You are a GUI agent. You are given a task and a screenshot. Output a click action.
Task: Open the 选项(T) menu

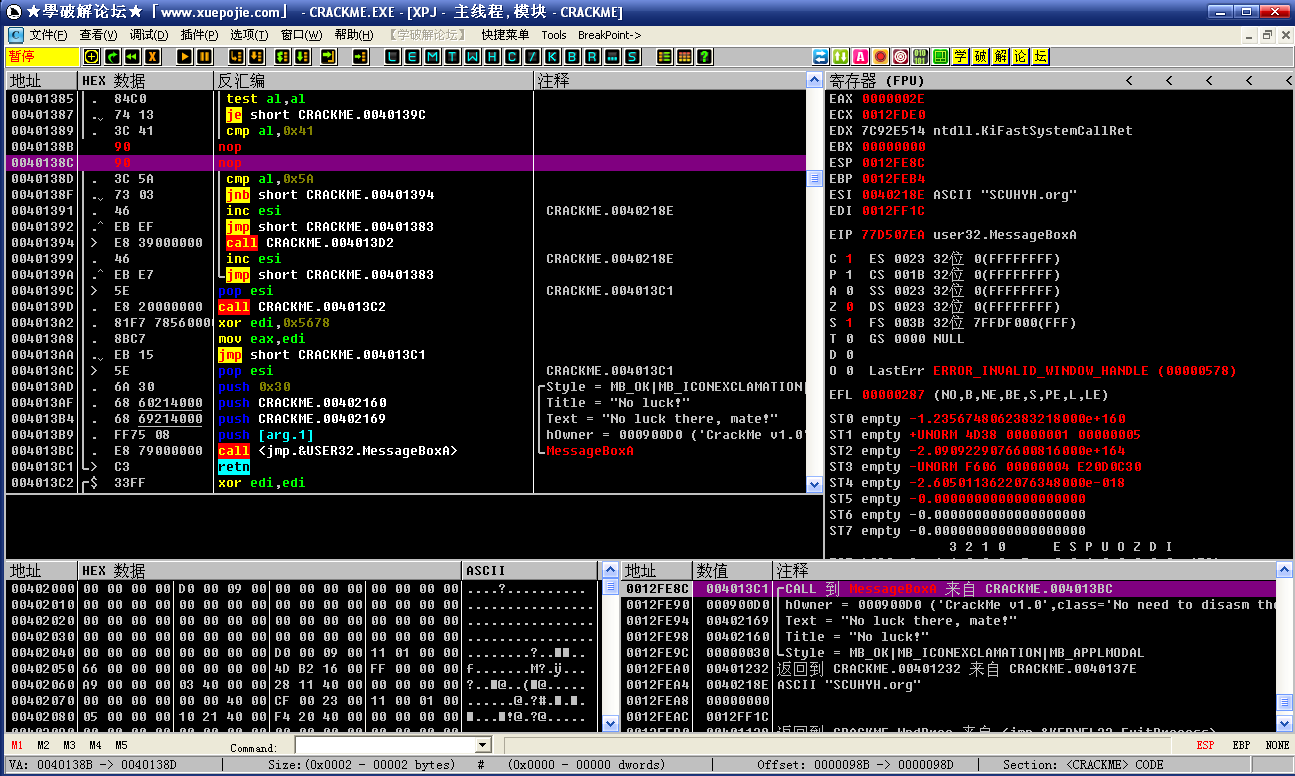pos(249,35)
